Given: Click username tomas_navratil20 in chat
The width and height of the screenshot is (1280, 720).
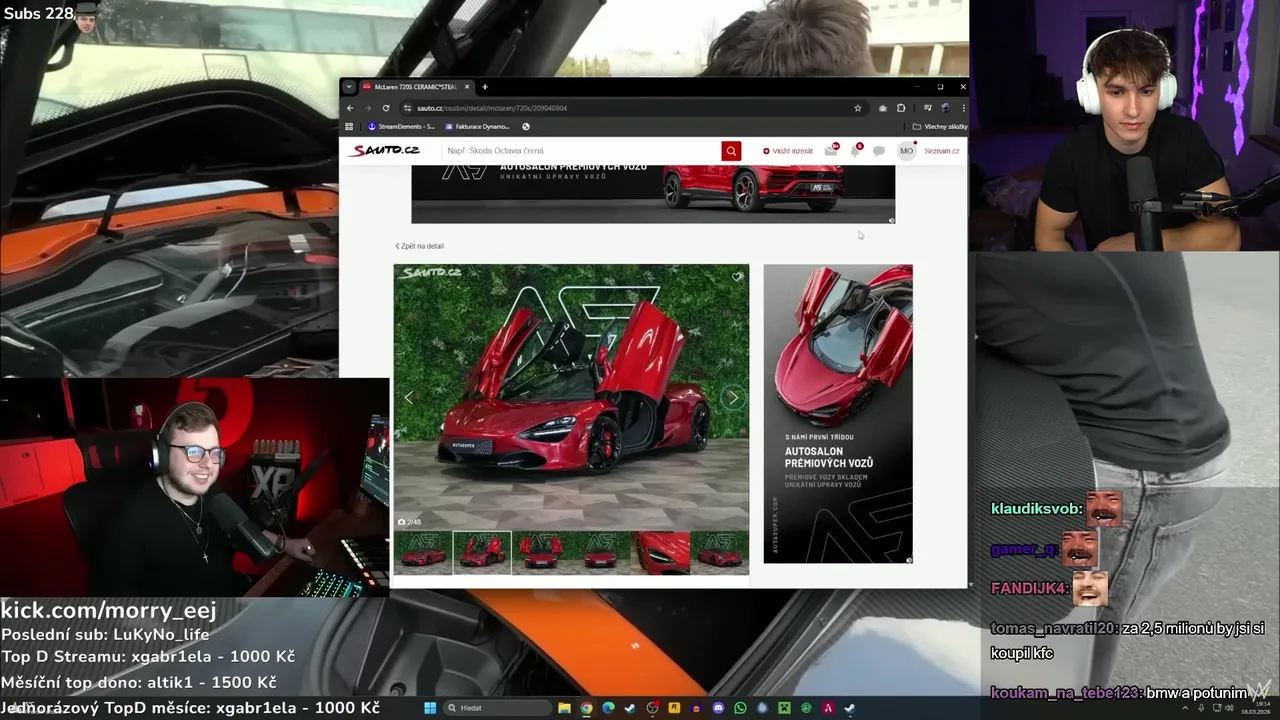Looking at the screenshot, I should pyautogui.click(x=1054, y=628).
